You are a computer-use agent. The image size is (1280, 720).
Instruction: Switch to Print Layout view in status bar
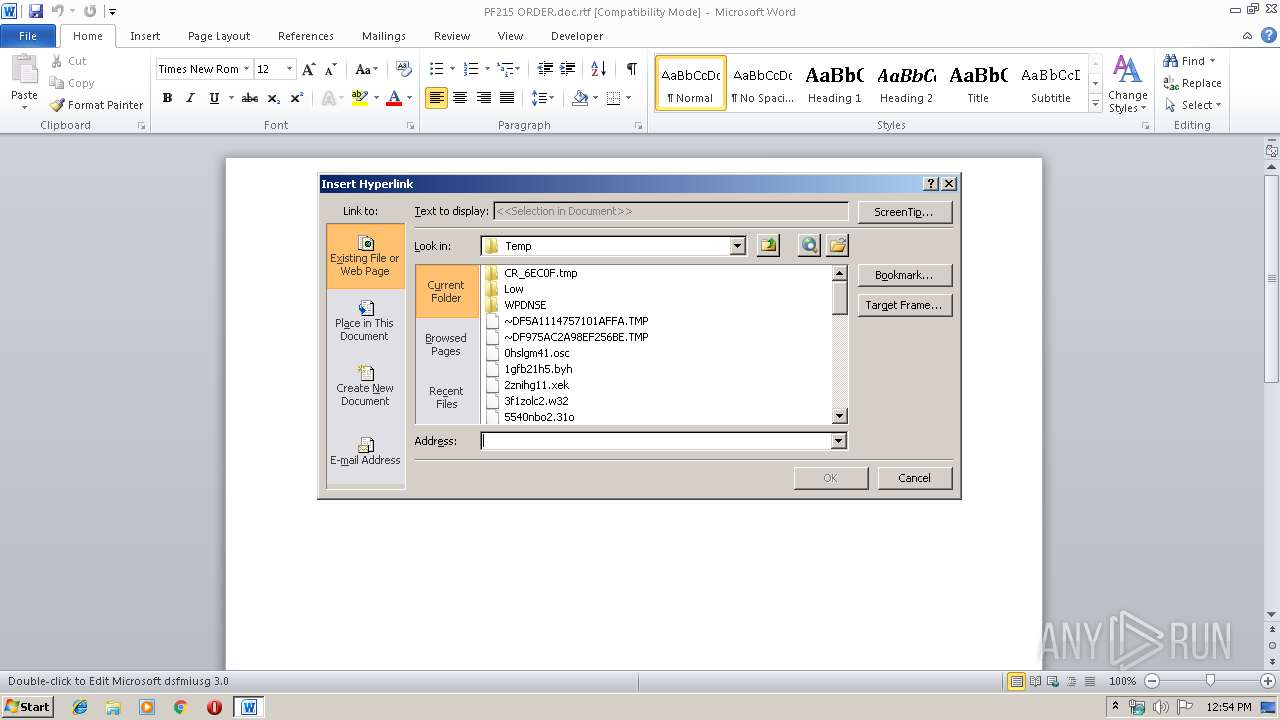coord(1016,681)
